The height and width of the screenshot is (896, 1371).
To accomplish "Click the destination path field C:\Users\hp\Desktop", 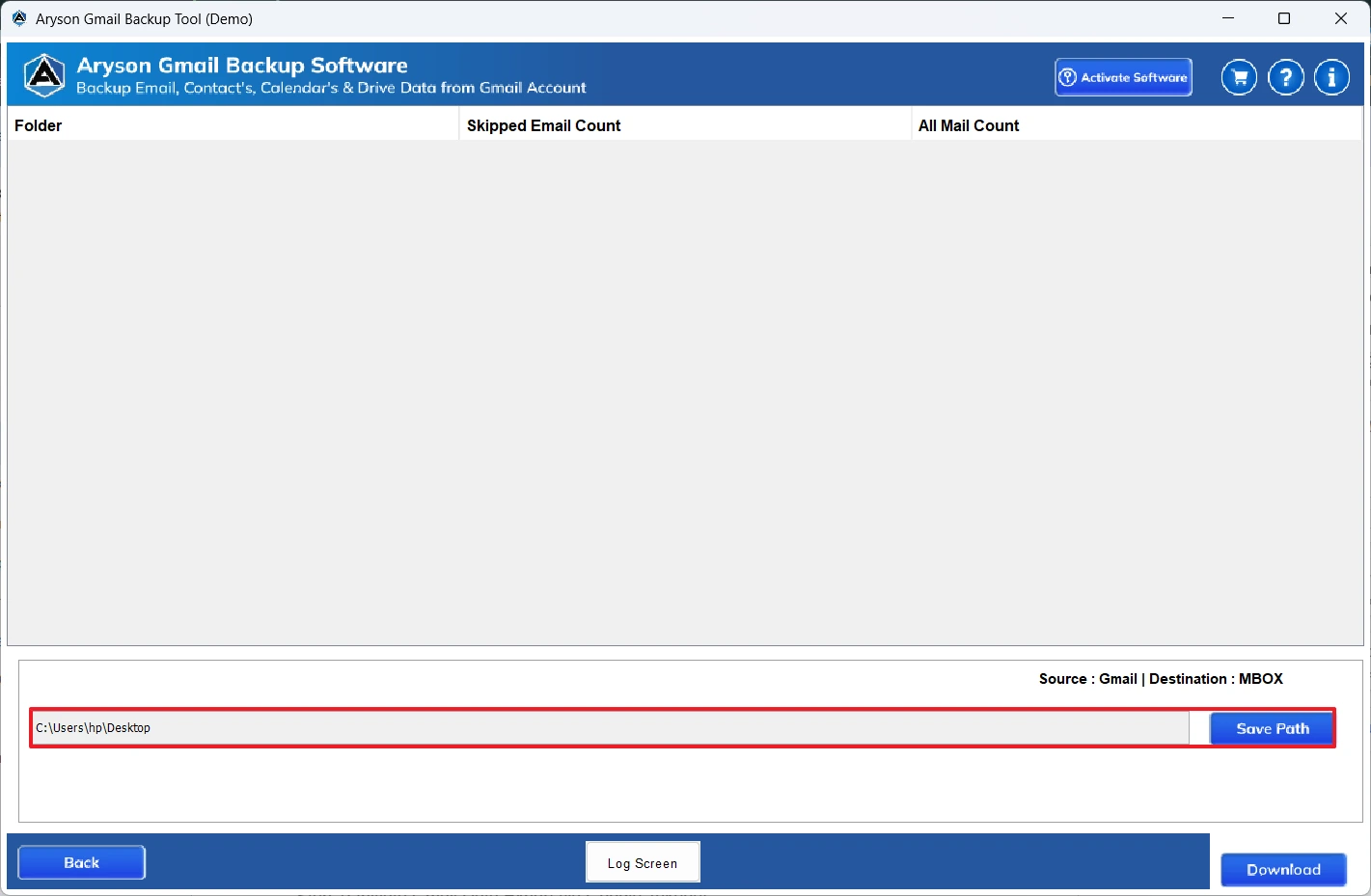I will 610,728.
